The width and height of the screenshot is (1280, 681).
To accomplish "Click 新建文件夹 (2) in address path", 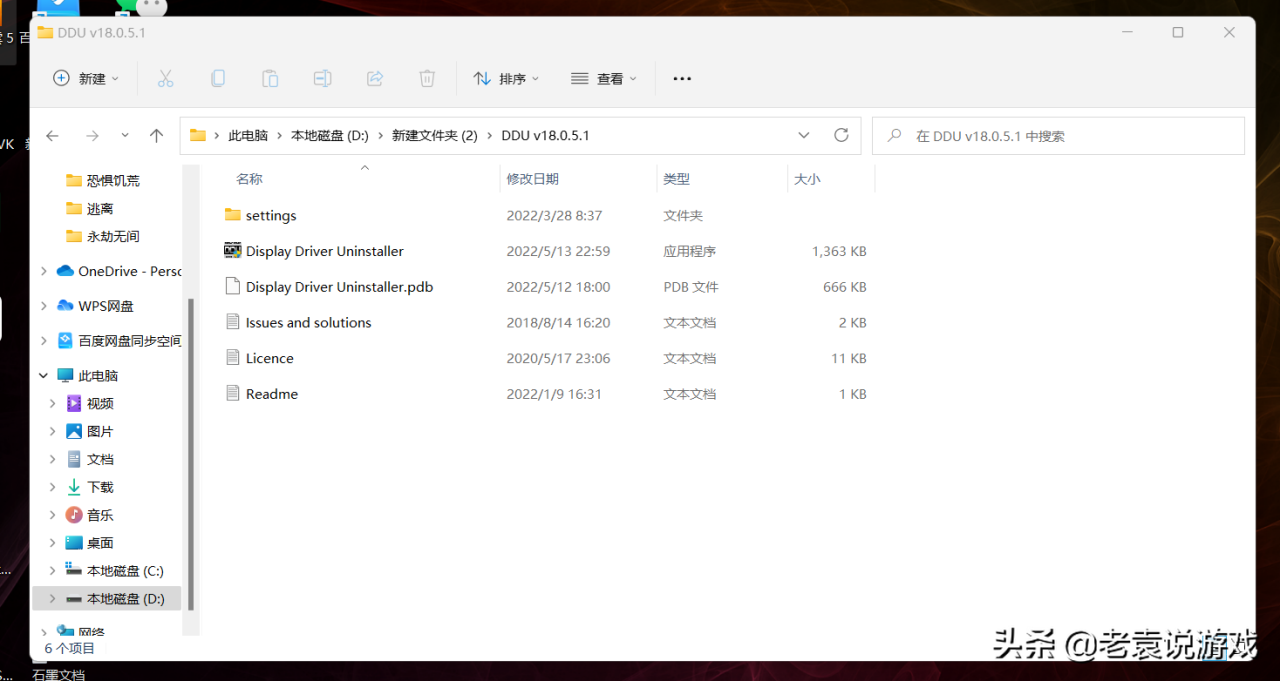I will pos(435,136).
